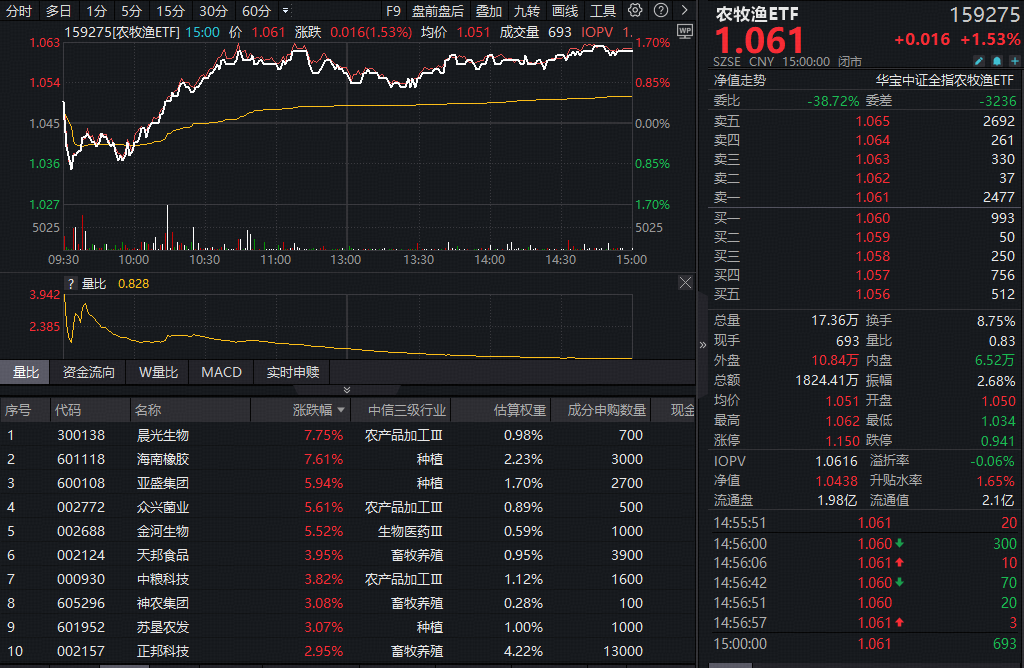The height and width of the screenshot is (668, 1024).
Task: Close the 量比 indicator panel
Action: tap(685, 283)
